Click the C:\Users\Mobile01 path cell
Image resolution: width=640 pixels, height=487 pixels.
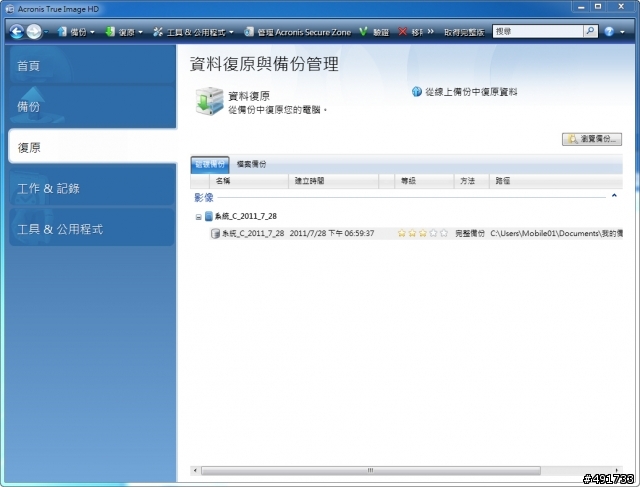click(556, 233)
